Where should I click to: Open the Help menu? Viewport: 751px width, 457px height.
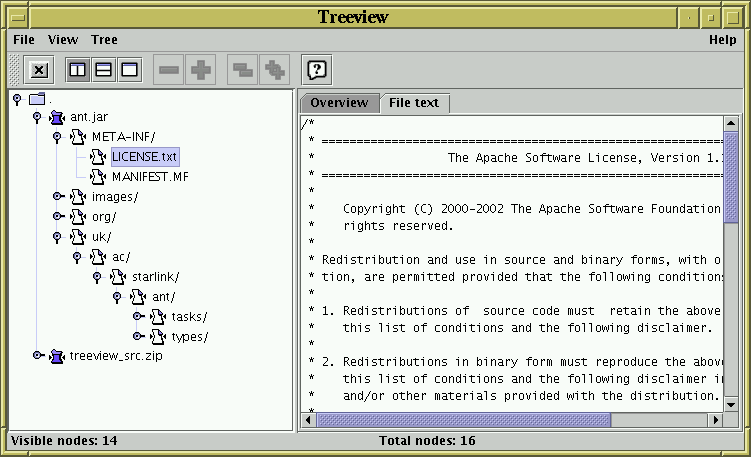coord(722,40)
